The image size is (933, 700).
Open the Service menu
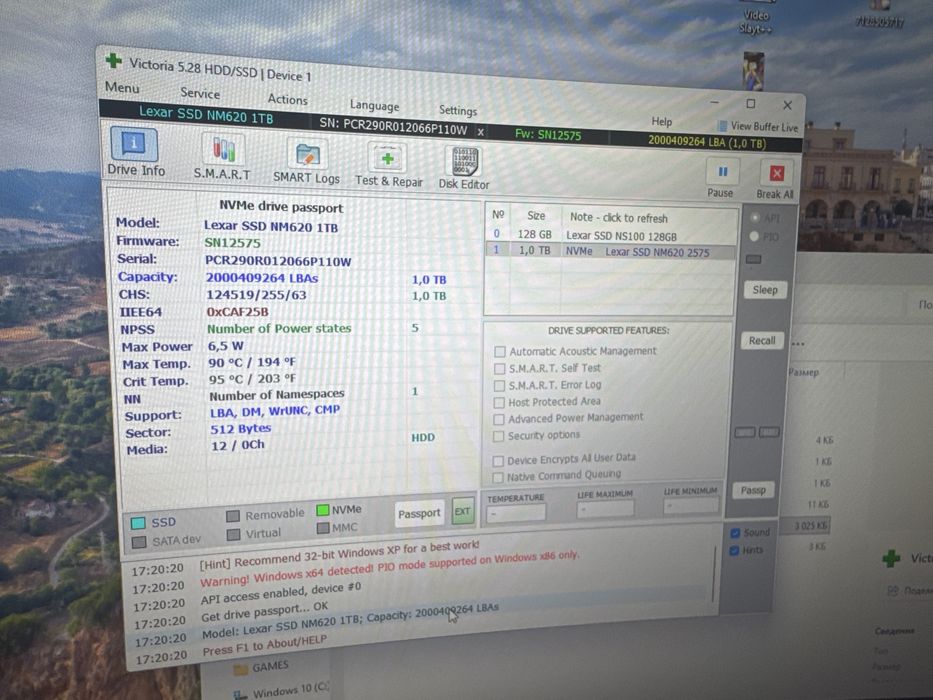(200, 93)
